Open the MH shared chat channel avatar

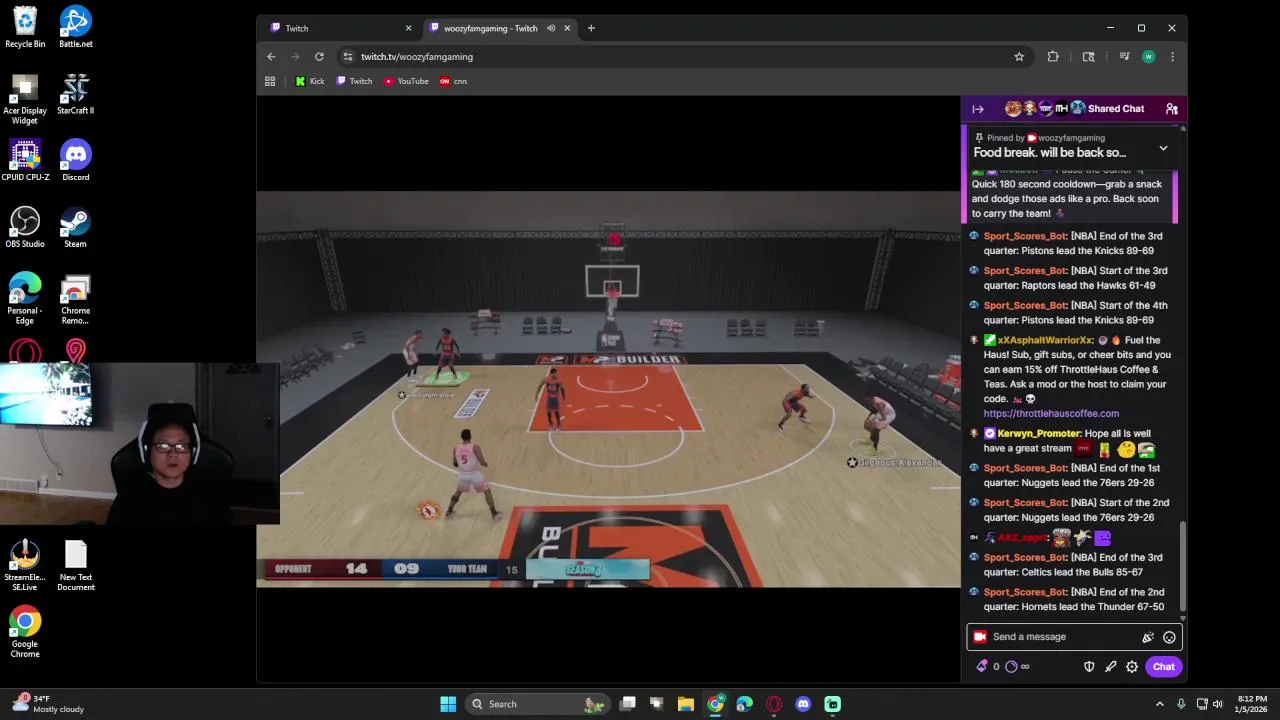(x=1061, y=108)
